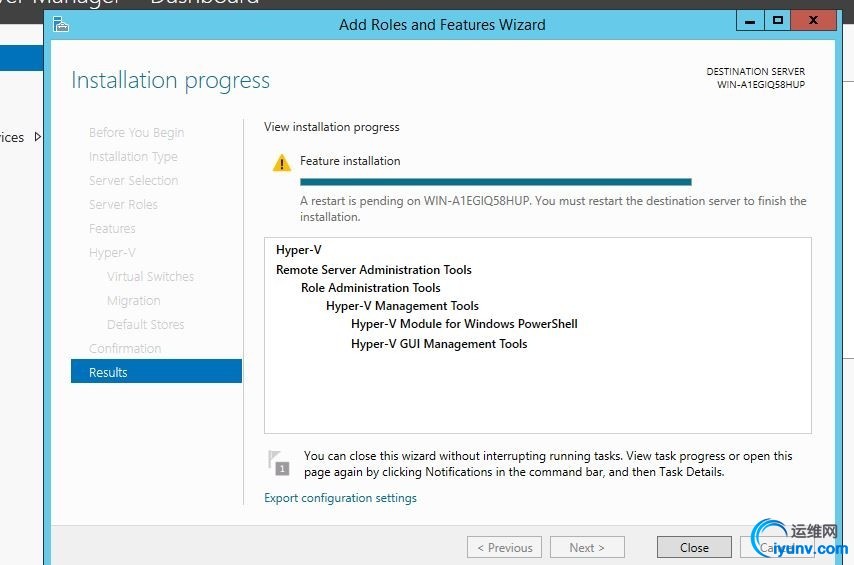Click the Feature installation progress bar
Image resolution: width=854 pixels, height=565 pixels.
pyautogui.click(x=496, y=182)
